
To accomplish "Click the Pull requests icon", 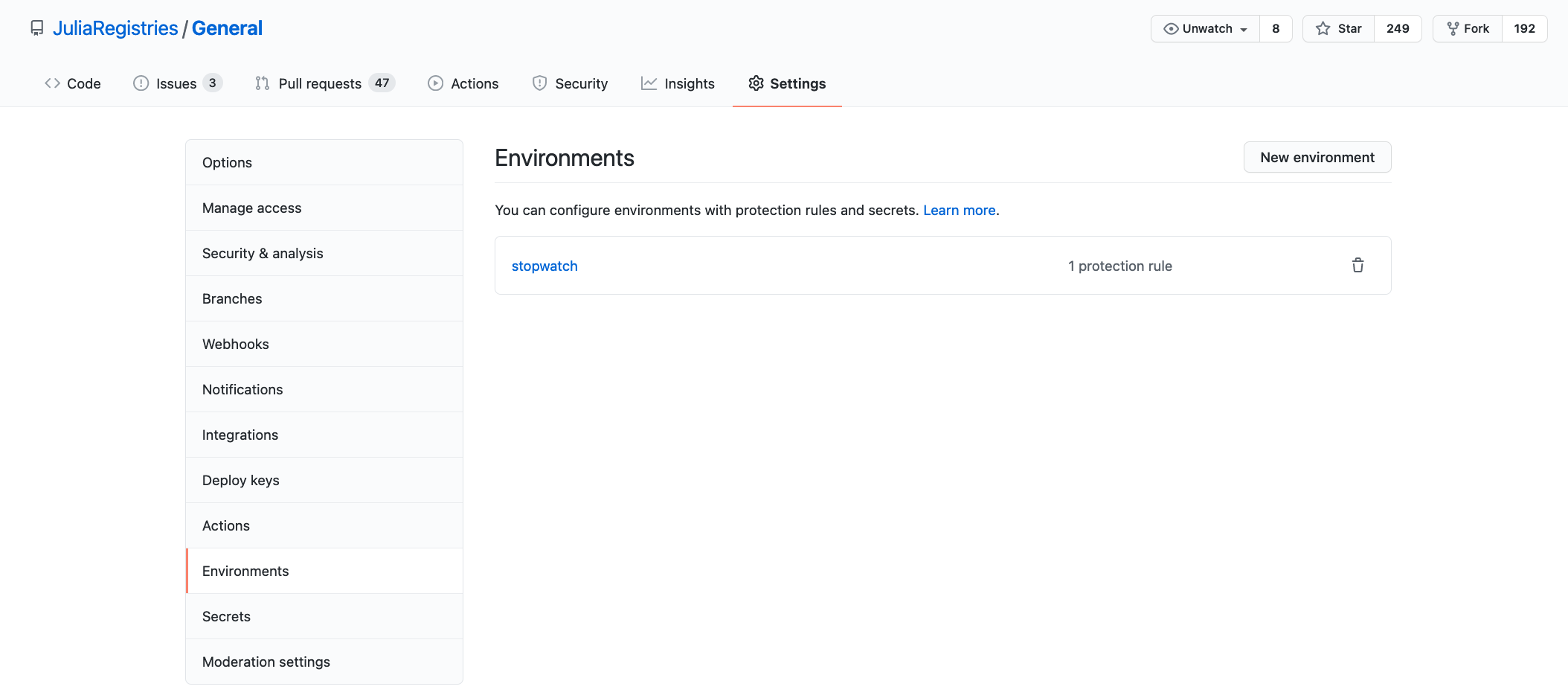I will [261, 83].
